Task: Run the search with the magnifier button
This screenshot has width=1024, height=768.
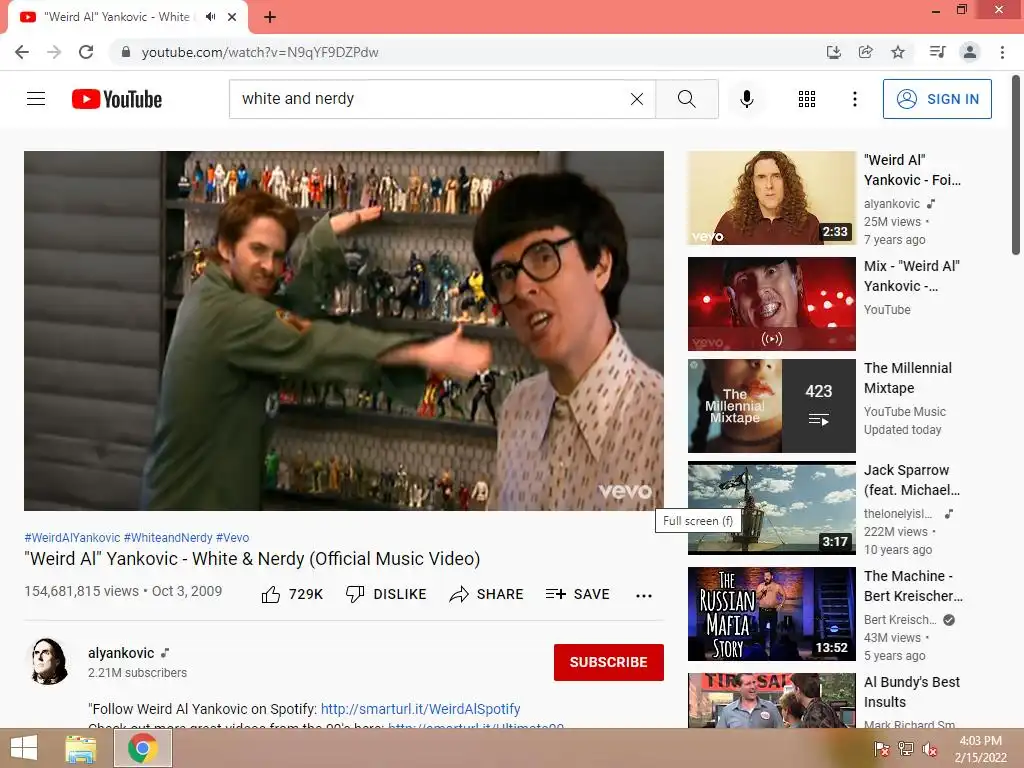Action: [x=686, y=99]
